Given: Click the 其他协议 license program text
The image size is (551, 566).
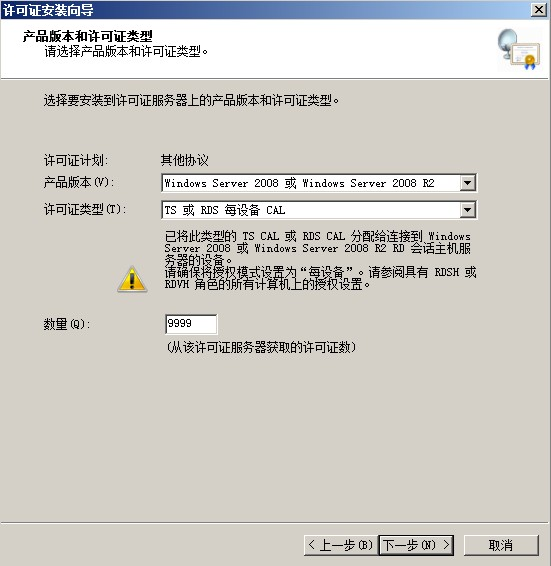Looking at the screenshot, I should coord(185,160).
